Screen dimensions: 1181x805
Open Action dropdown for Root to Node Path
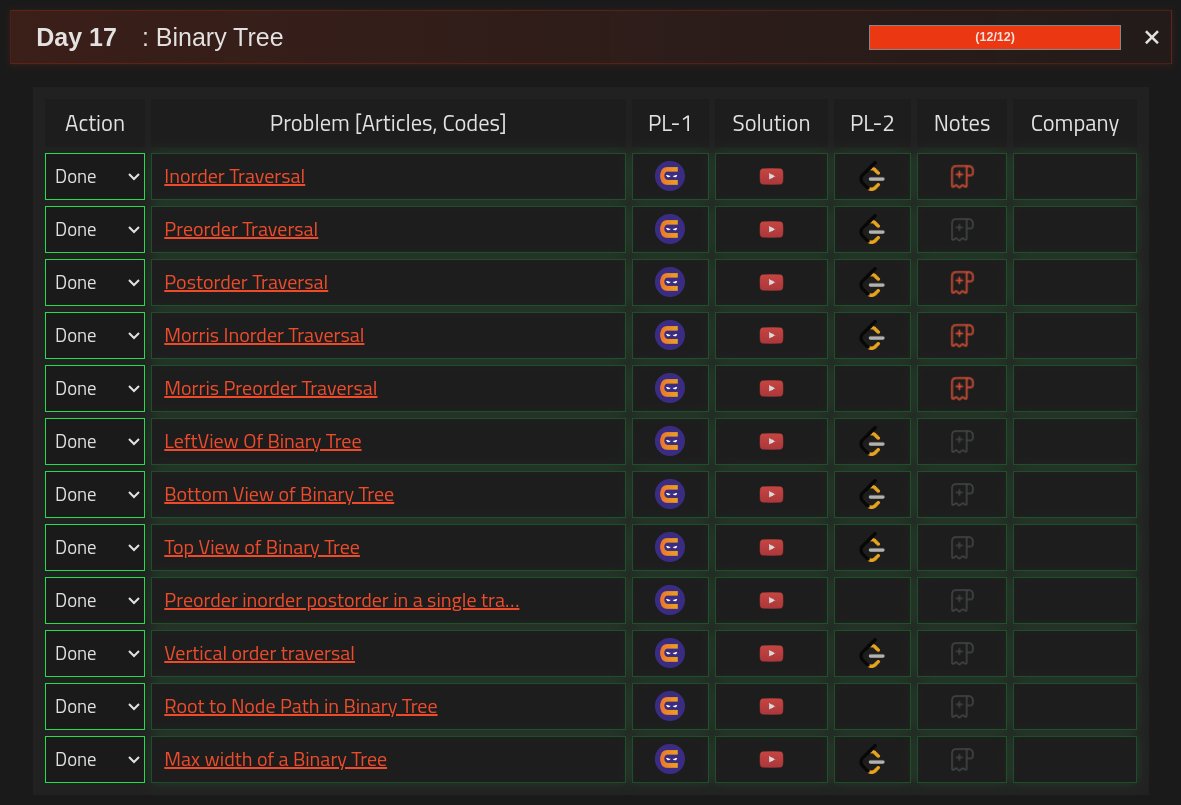[x=95, y=706]
